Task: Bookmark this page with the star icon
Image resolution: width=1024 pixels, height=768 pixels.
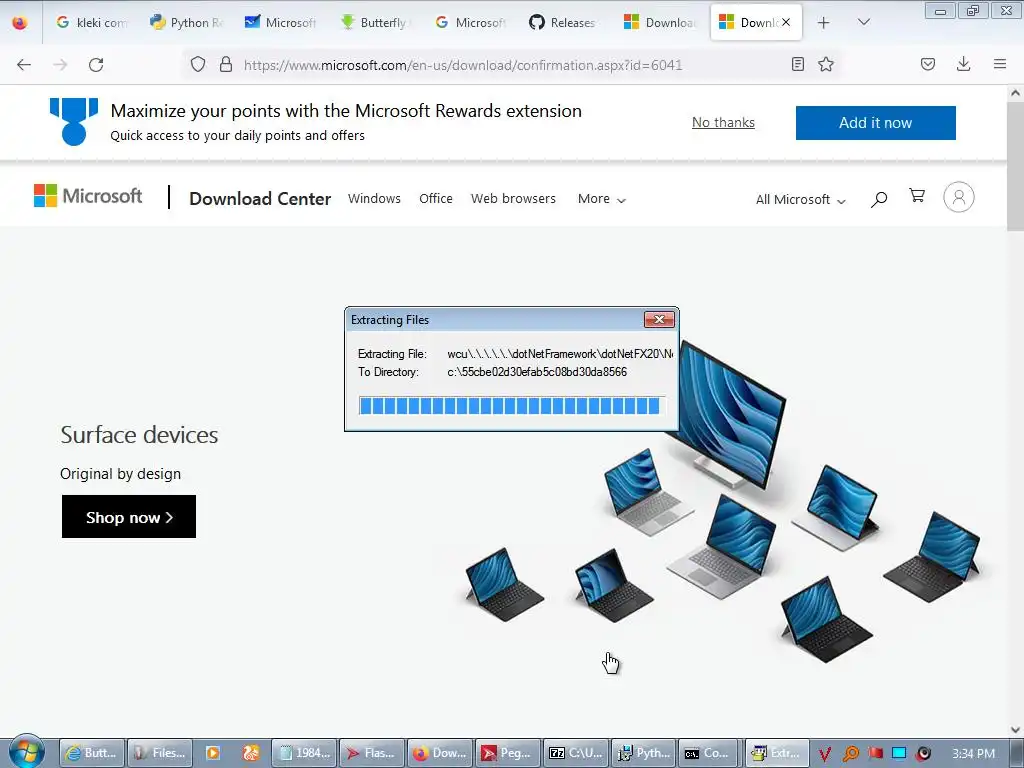Action: [826, 64]
